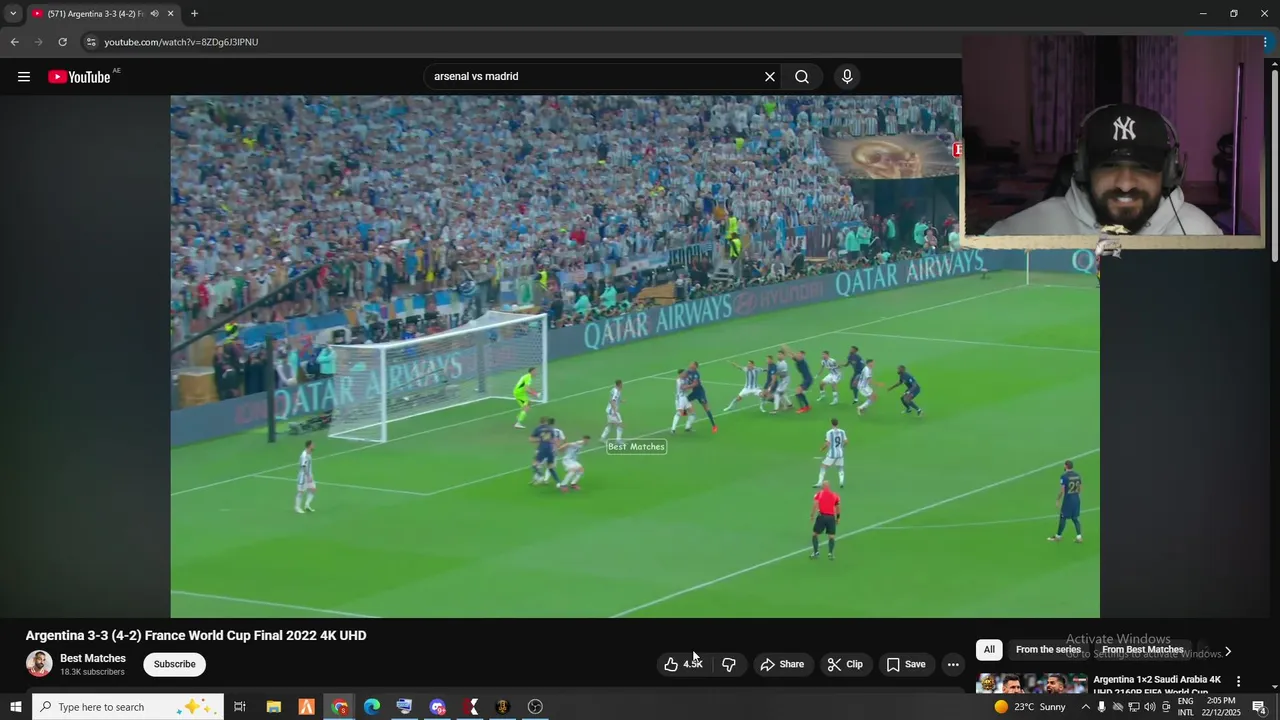Close the Argentina 3-3 YouTube tab
1280x720 pixels.
point(170,14)
